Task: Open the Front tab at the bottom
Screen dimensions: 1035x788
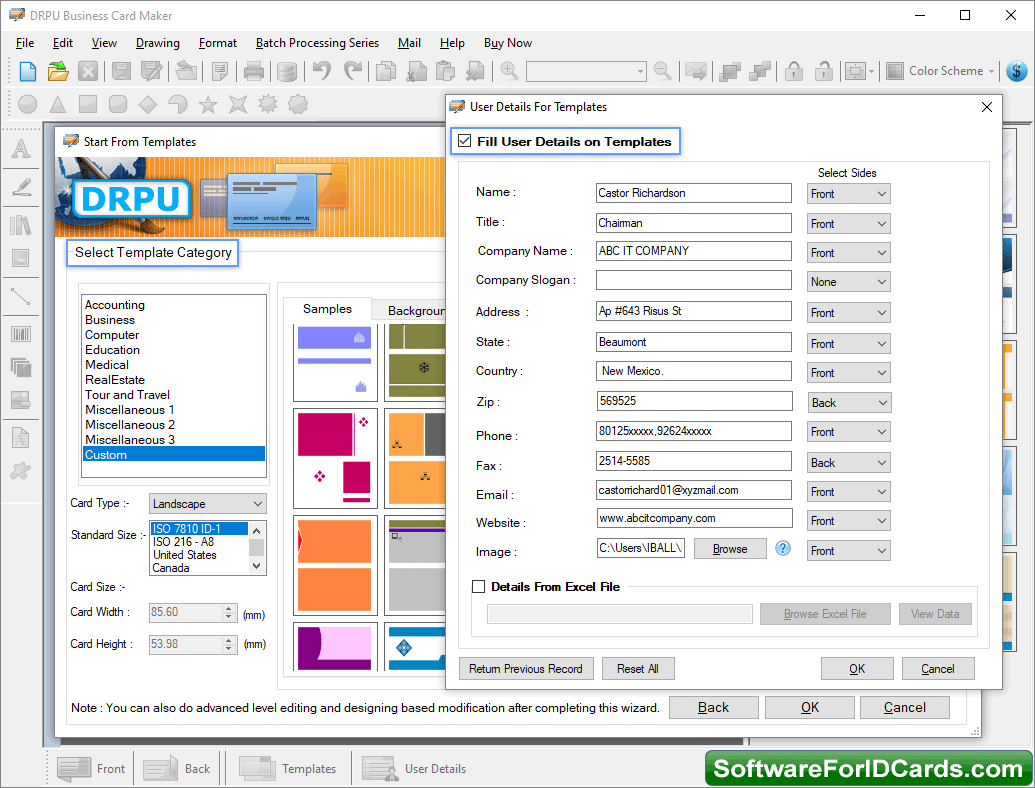Action: [92, 769]
